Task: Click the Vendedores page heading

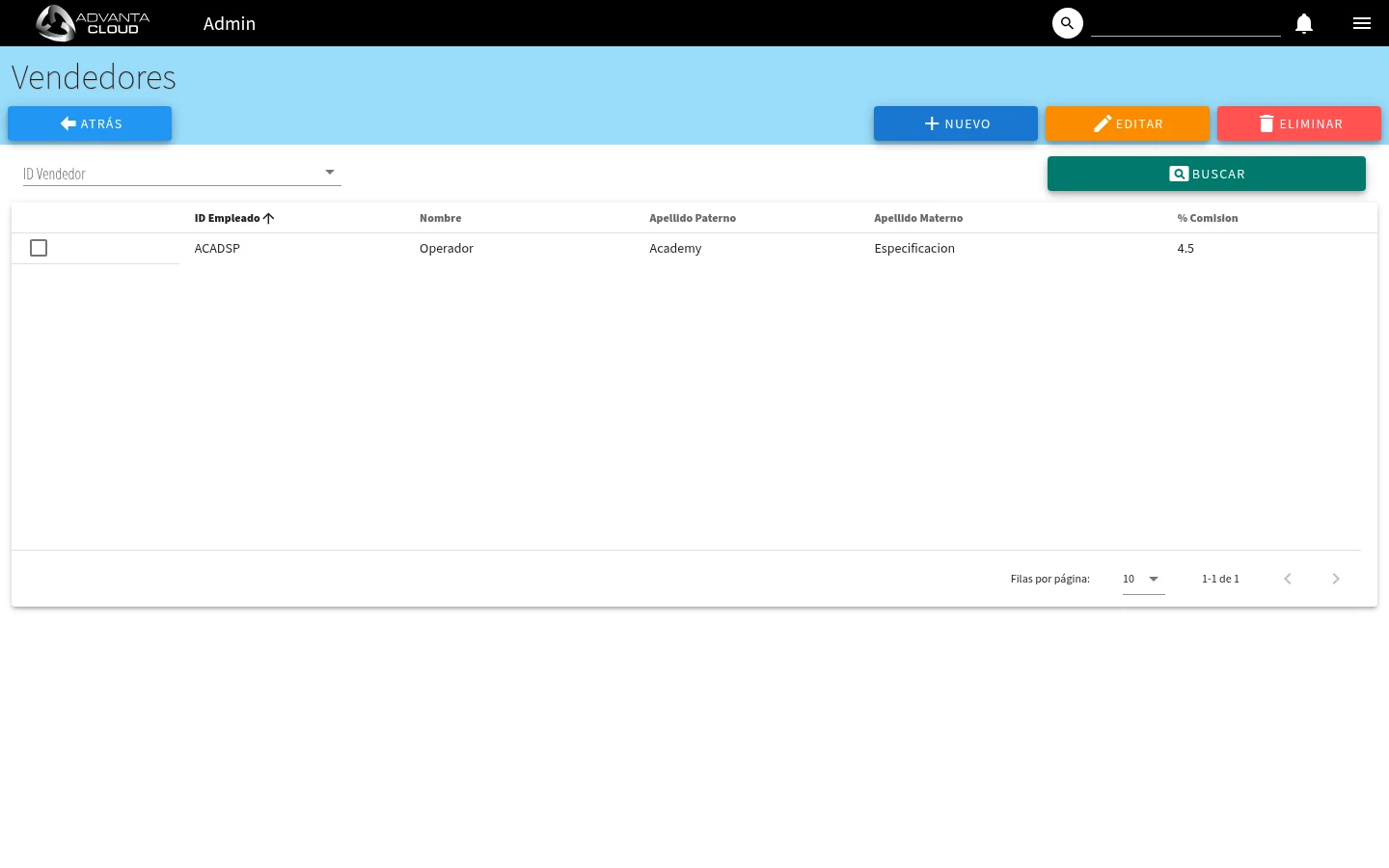Action: coord(94,77)
